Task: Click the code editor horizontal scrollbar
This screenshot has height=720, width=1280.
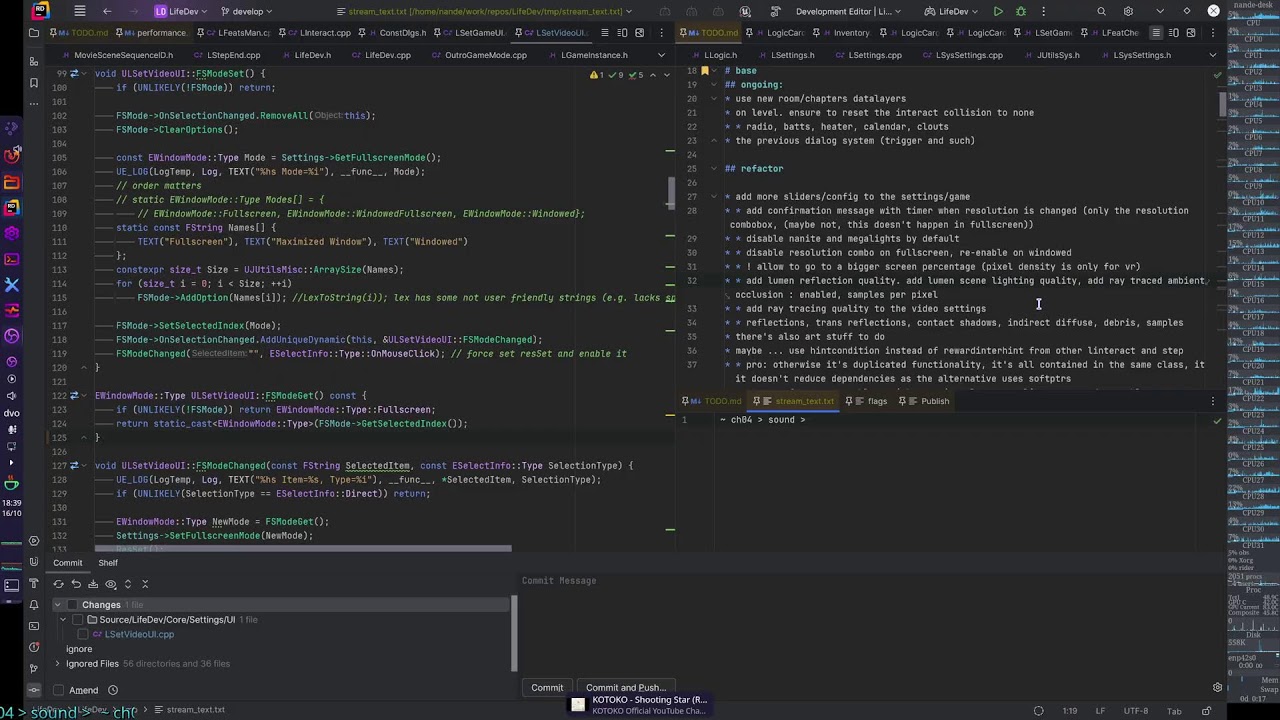Action: click(x=304, y=549)
